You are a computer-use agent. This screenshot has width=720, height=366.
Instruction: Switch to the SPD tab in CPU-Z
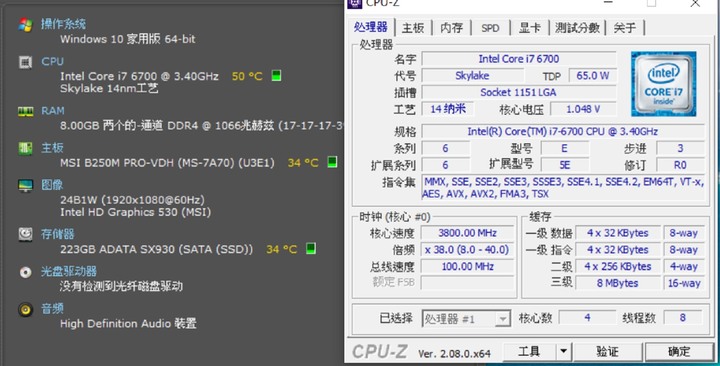[x=490, y=28]
